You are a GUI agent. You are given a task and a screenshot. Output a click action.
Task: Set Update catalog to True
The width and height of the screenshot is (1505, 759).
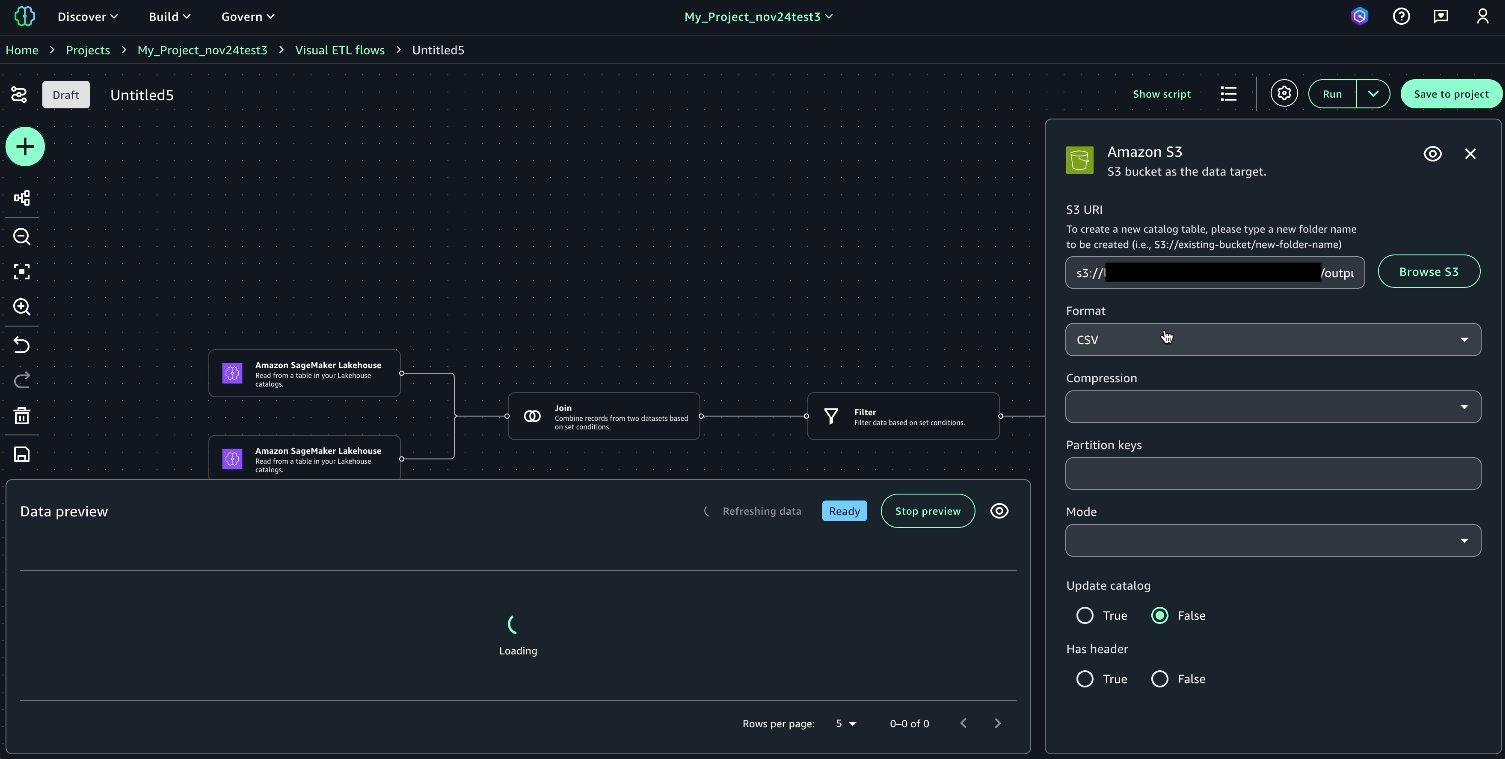coord(1085,616)
